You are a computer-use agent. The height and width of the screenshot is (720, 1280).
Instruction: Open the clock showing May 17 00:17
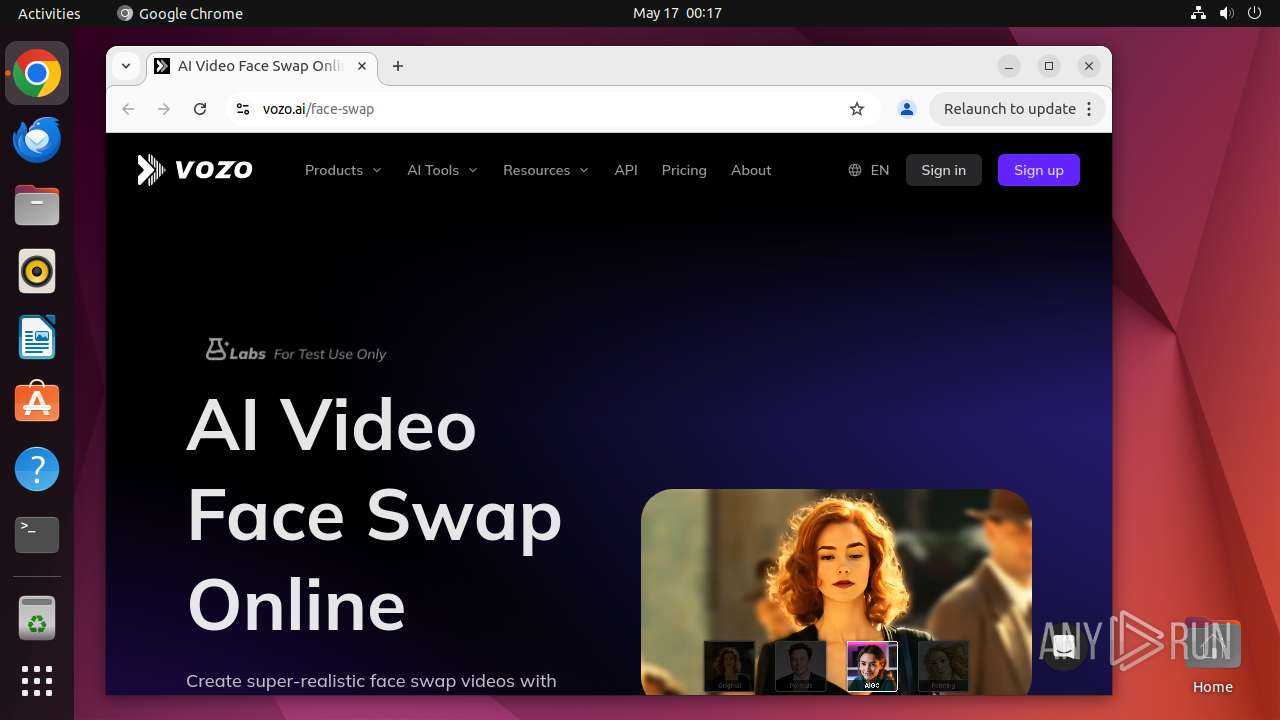coord(677,13)
